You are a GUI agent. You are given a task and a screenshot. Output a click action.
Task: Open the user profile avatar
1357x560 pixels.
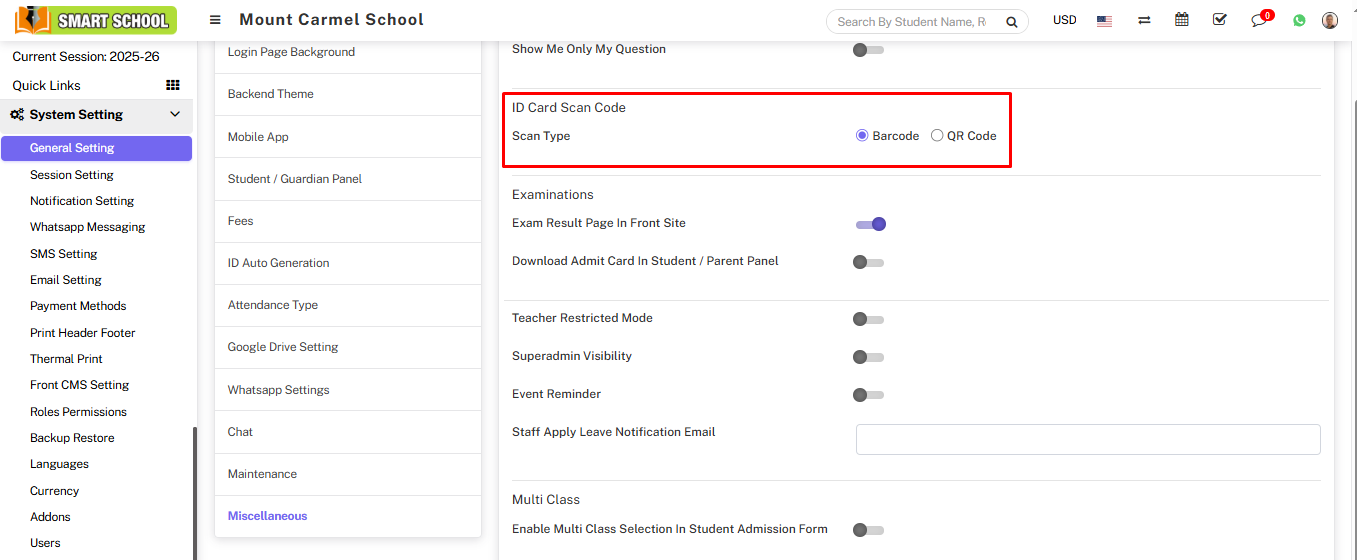[1329, 20]
